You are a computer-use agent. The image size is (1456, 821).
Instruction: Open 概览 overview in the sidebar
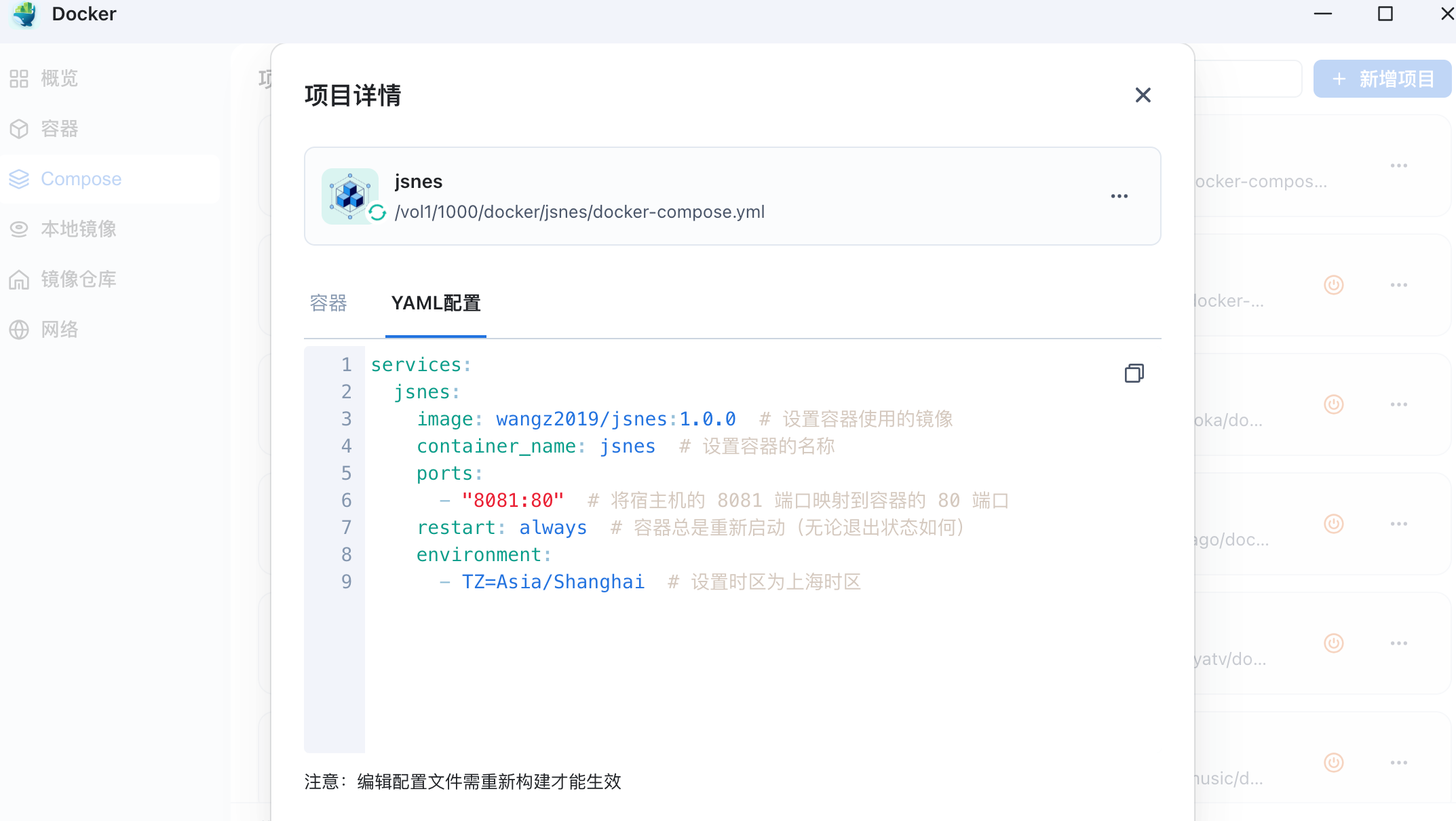pyautogui.click(x=59, y=79)
